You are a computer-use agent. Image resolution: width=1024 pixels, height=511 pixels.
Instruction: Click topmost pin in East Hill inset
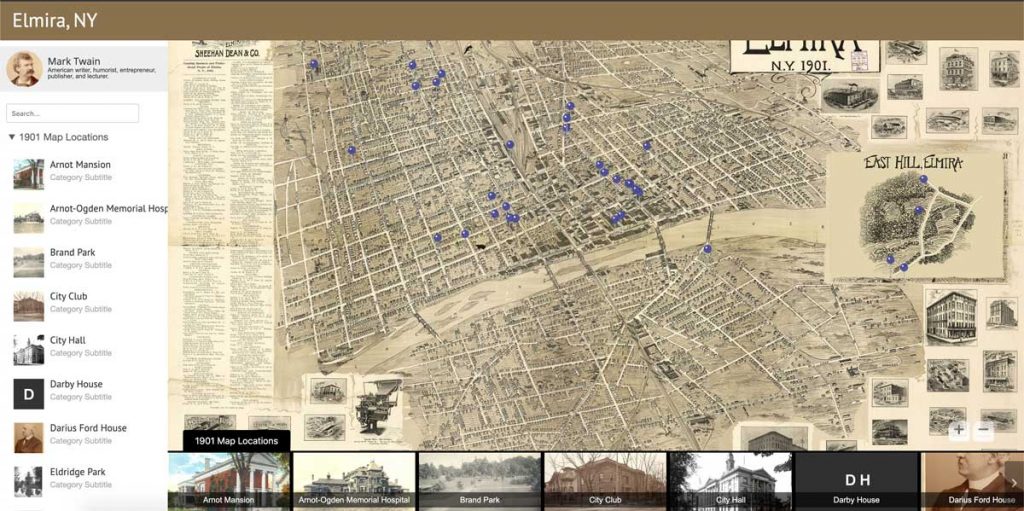pos(923,179)
